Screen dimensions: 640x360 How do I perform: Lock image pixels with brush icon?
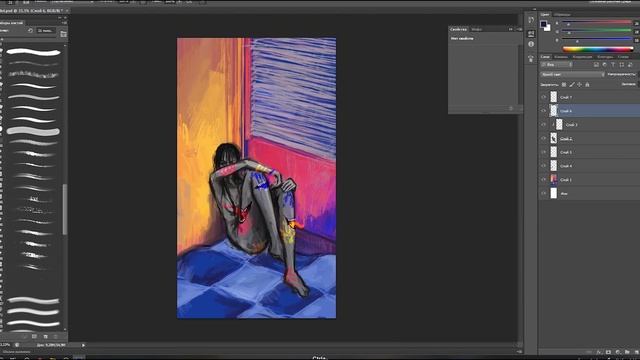point(572,84)
